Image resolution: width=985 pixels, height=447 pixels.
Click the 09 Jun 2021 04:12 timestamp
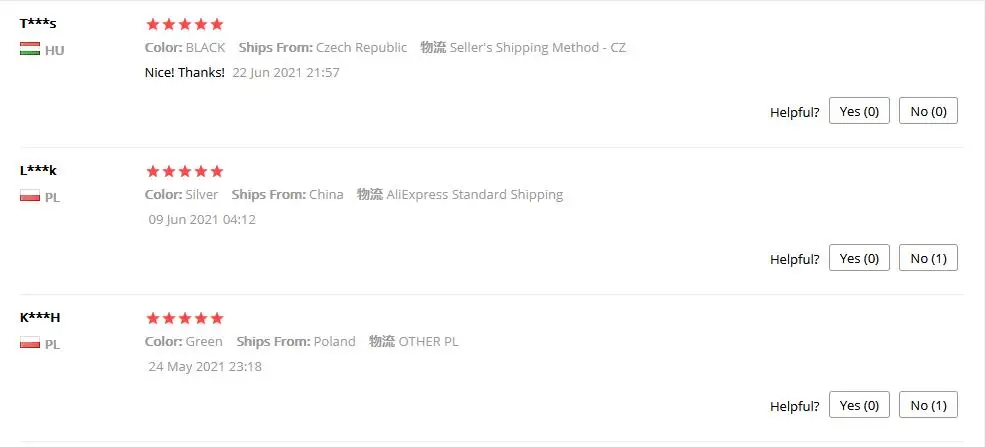(202, 220)
